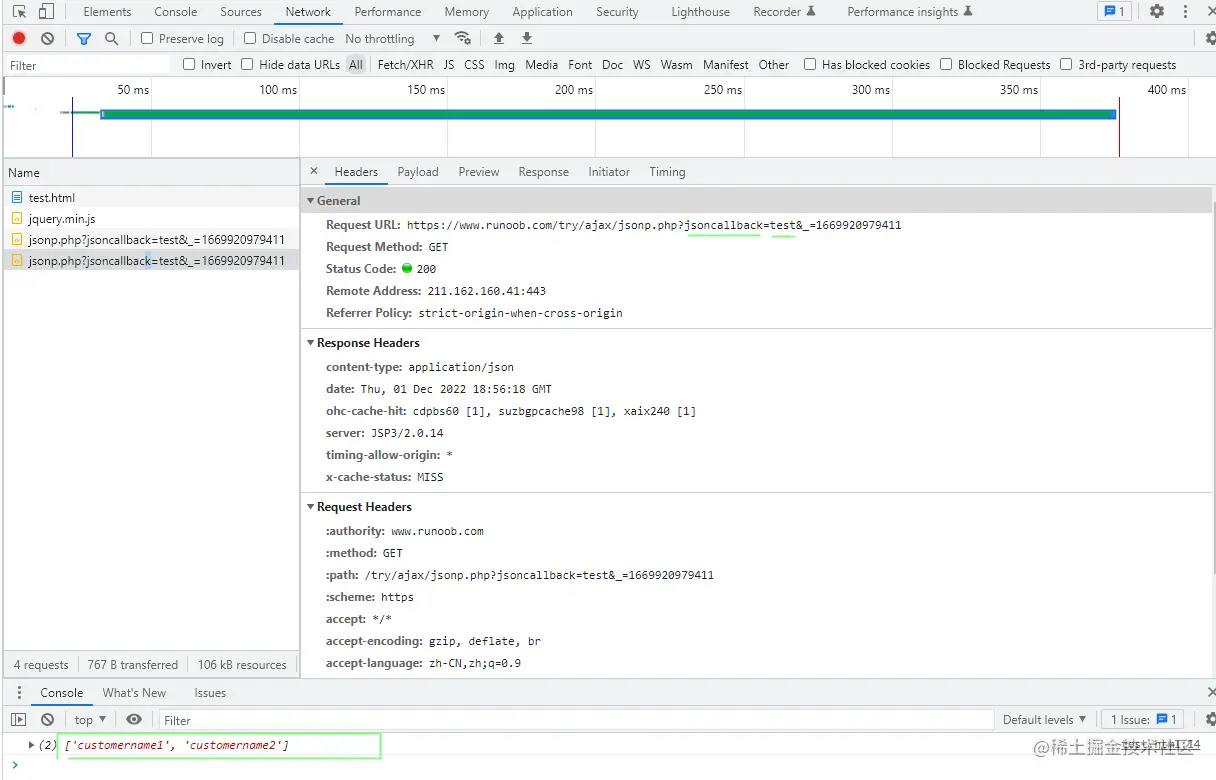This screenshot has height=780, width=1216.
Task: Open console settings gear icon
Action: tap(1210, 719)
